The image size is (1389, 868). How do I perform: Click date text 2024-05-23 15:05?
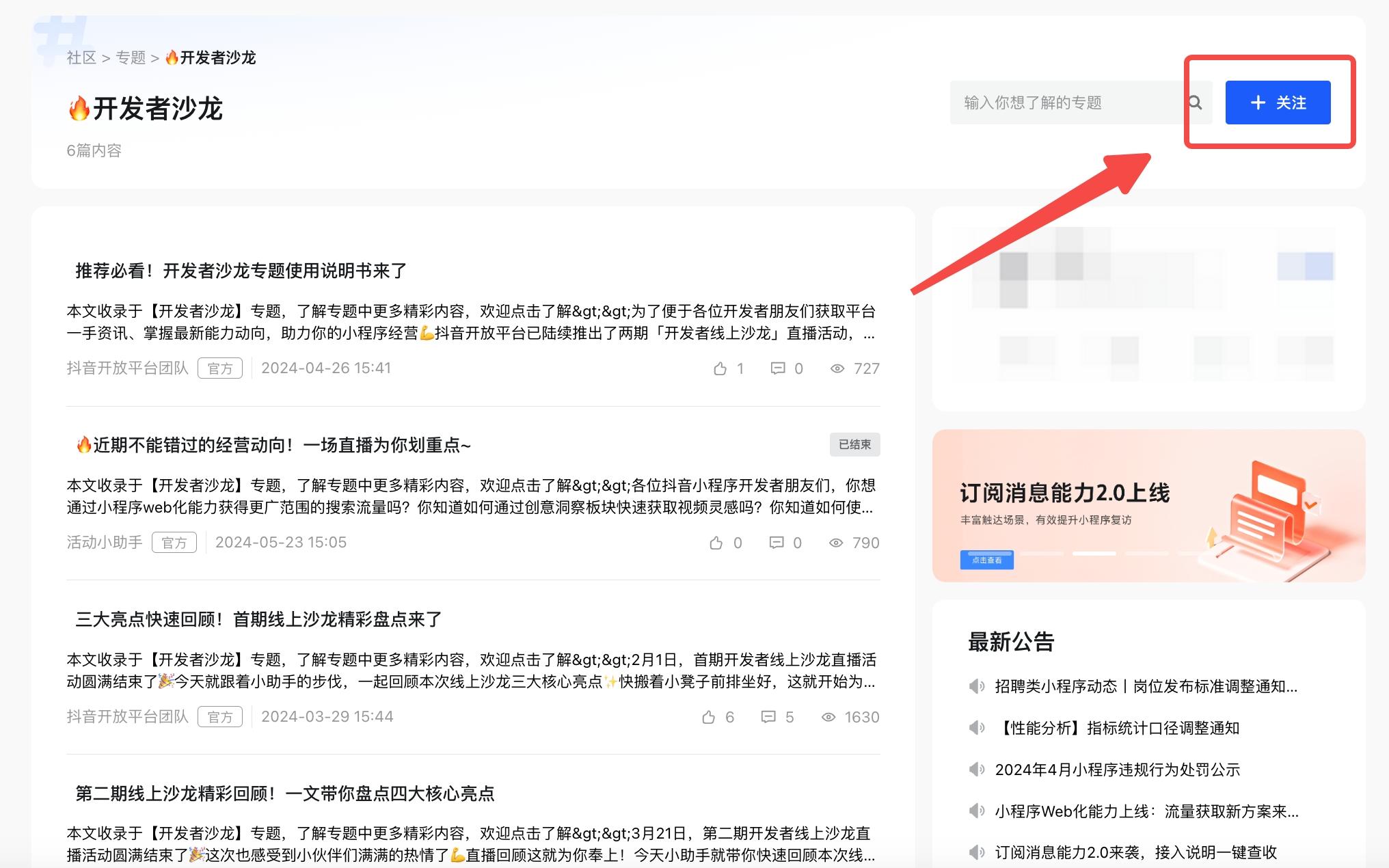(281, 543)
